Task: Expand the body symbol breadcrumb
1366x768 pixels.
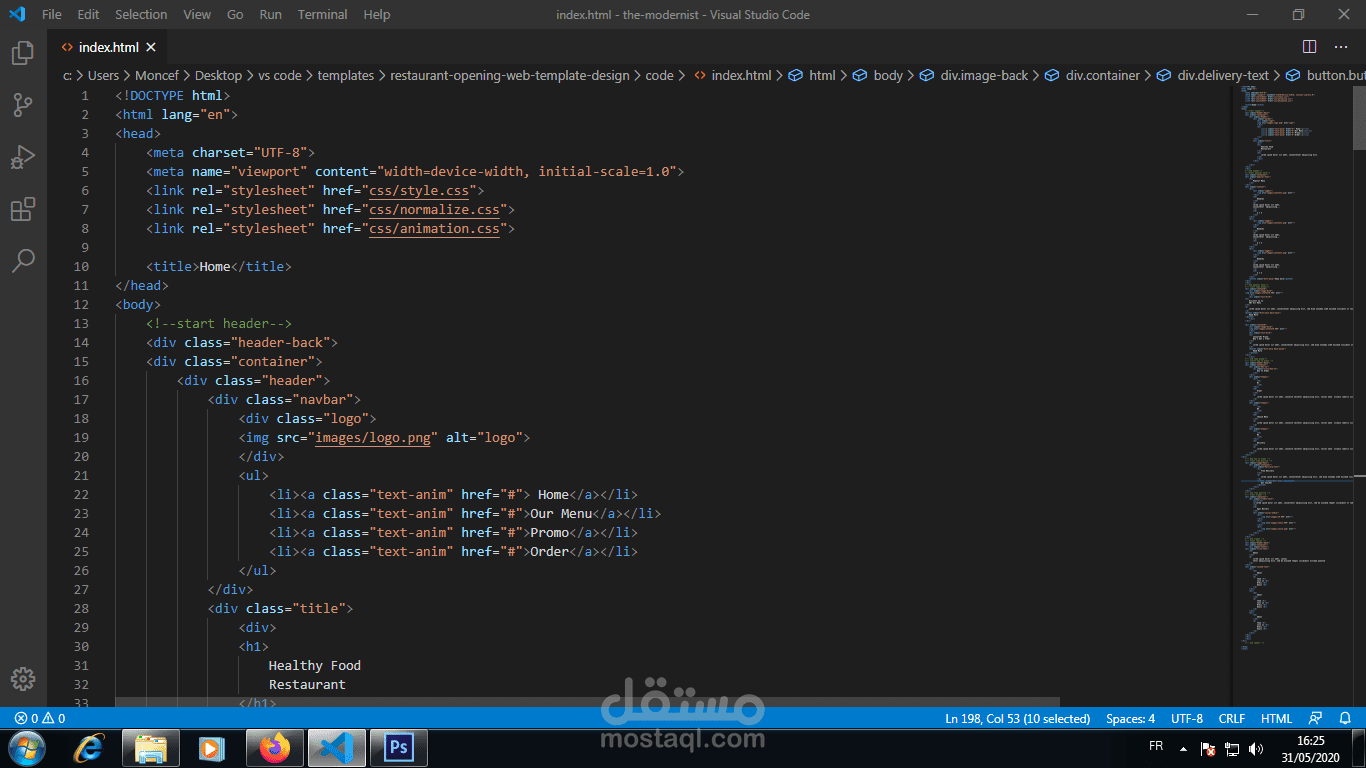Action: (x=878, y=75)
